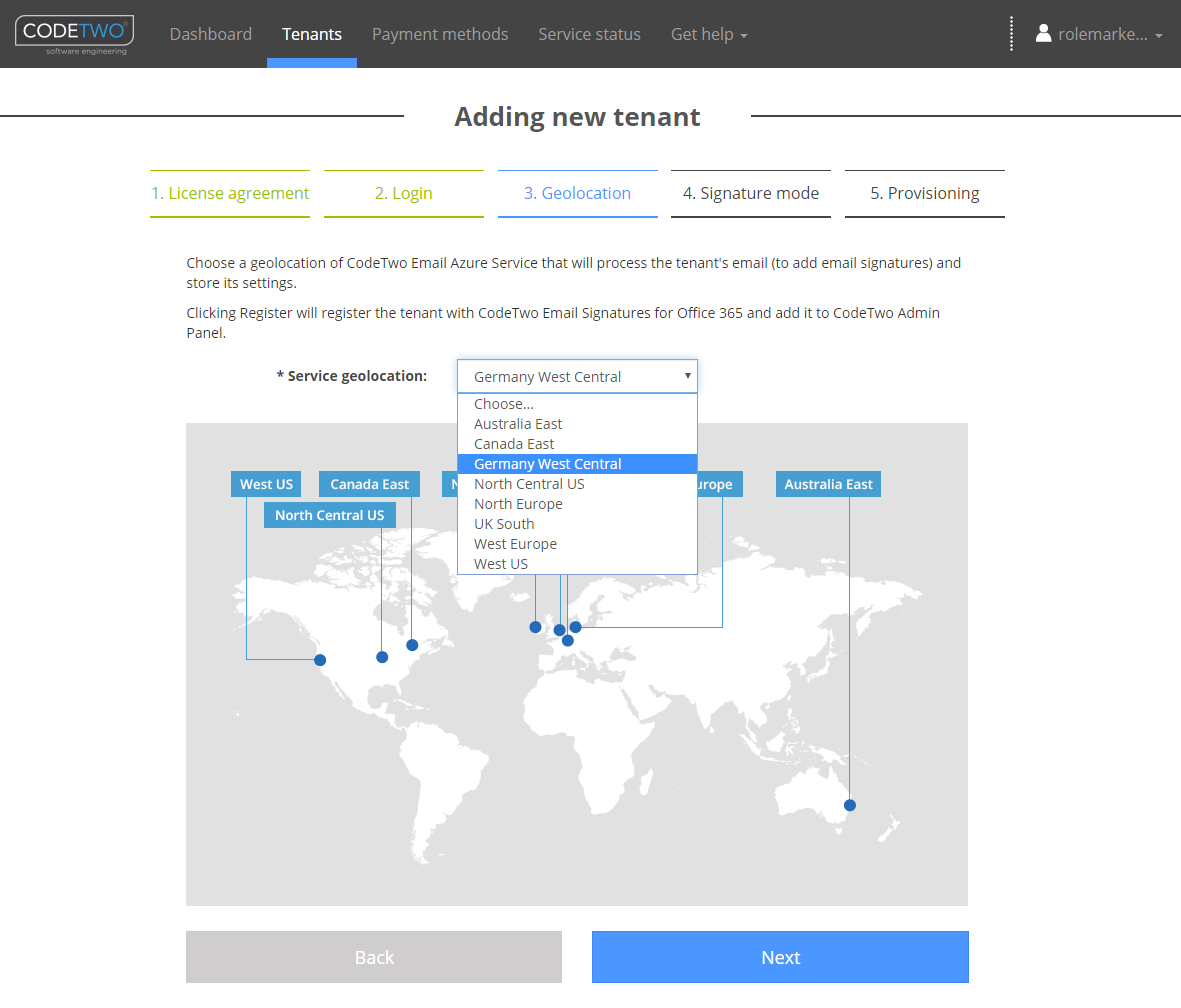Select the Geolocation step
1181x1008 pixels.
(578, 194)
